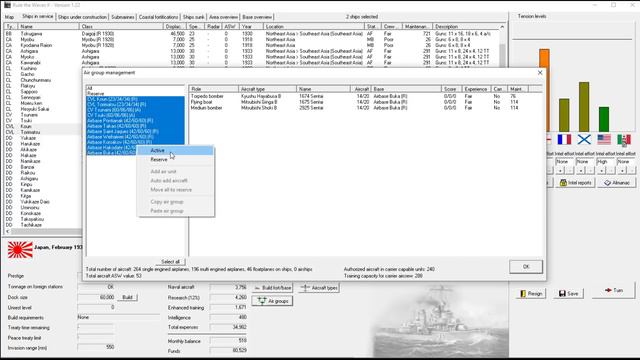Select Airbase Pontianak entry
The image size is (640, 360).
point(136,121)
